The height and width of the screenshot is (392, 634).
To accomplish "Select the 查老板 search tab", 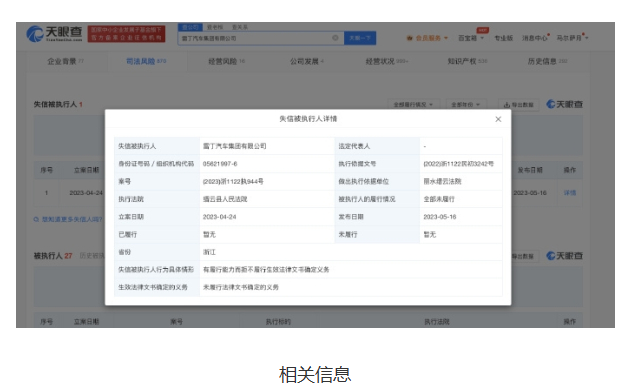I will coord(215,27).
